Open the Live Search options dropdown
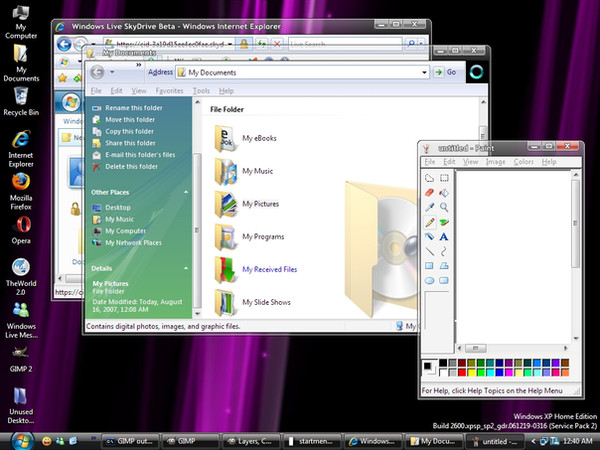 tap(421, 44)
